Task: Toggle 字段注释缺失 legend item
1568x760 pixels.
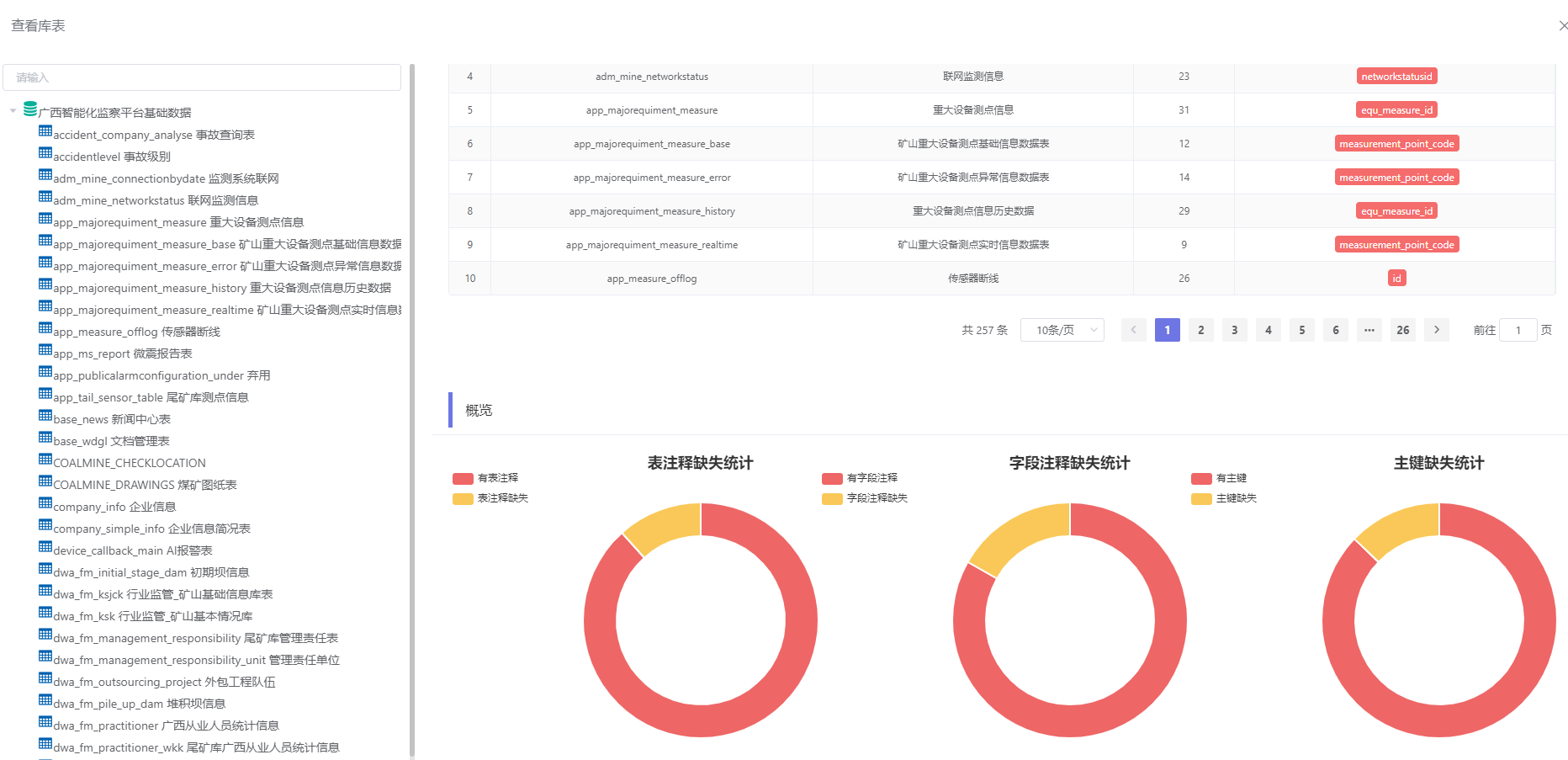Action: coord(865,498)
